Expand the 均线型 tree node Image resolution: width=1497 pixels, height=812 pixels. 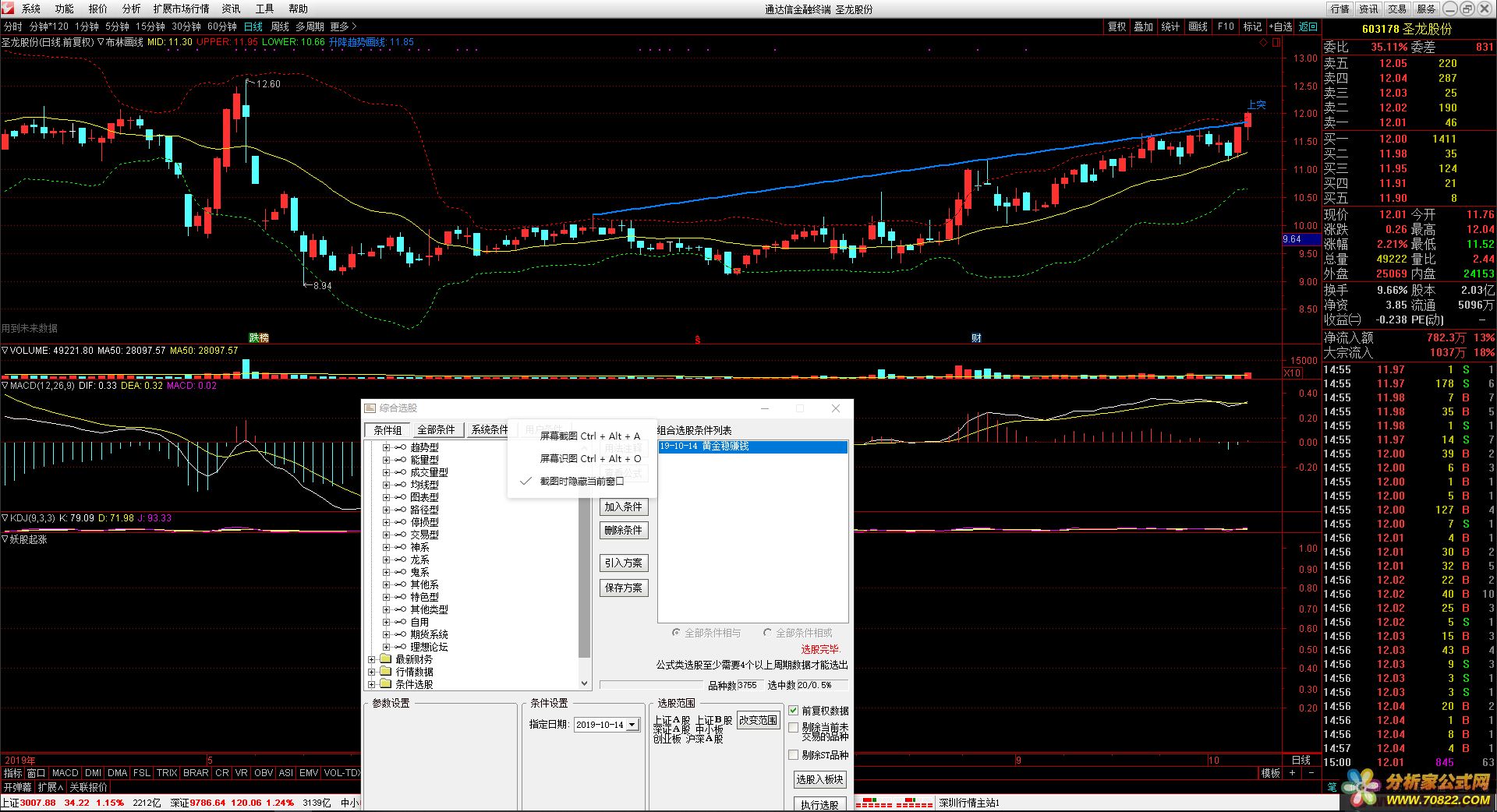[x=386, y=485]
